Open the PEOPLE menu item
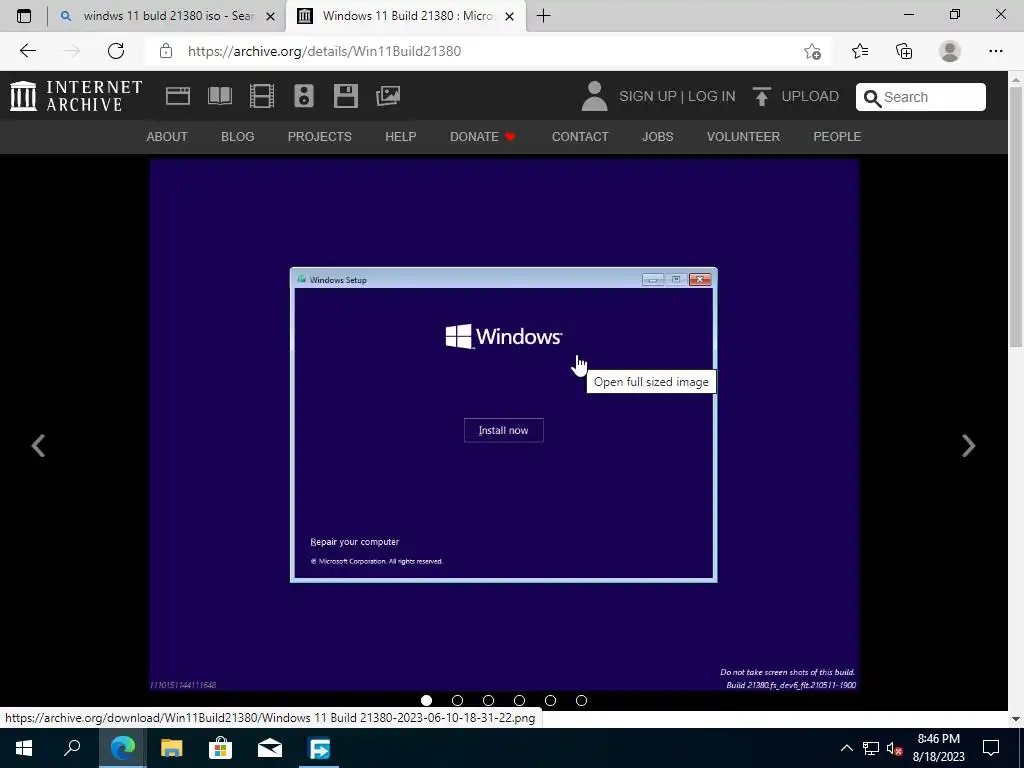Screen dimensions: 1024x768 (837, 136)
